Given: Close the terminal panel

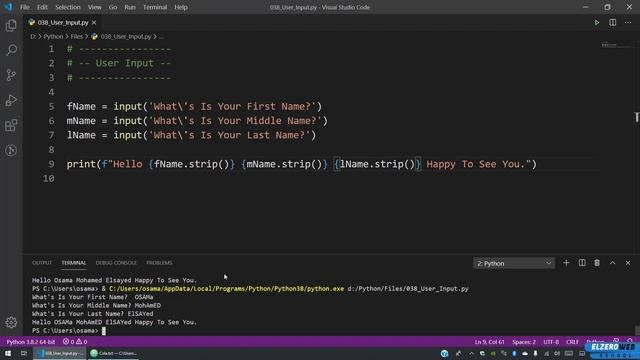Looking at the screenshot, I should click(x=628, y=263).
